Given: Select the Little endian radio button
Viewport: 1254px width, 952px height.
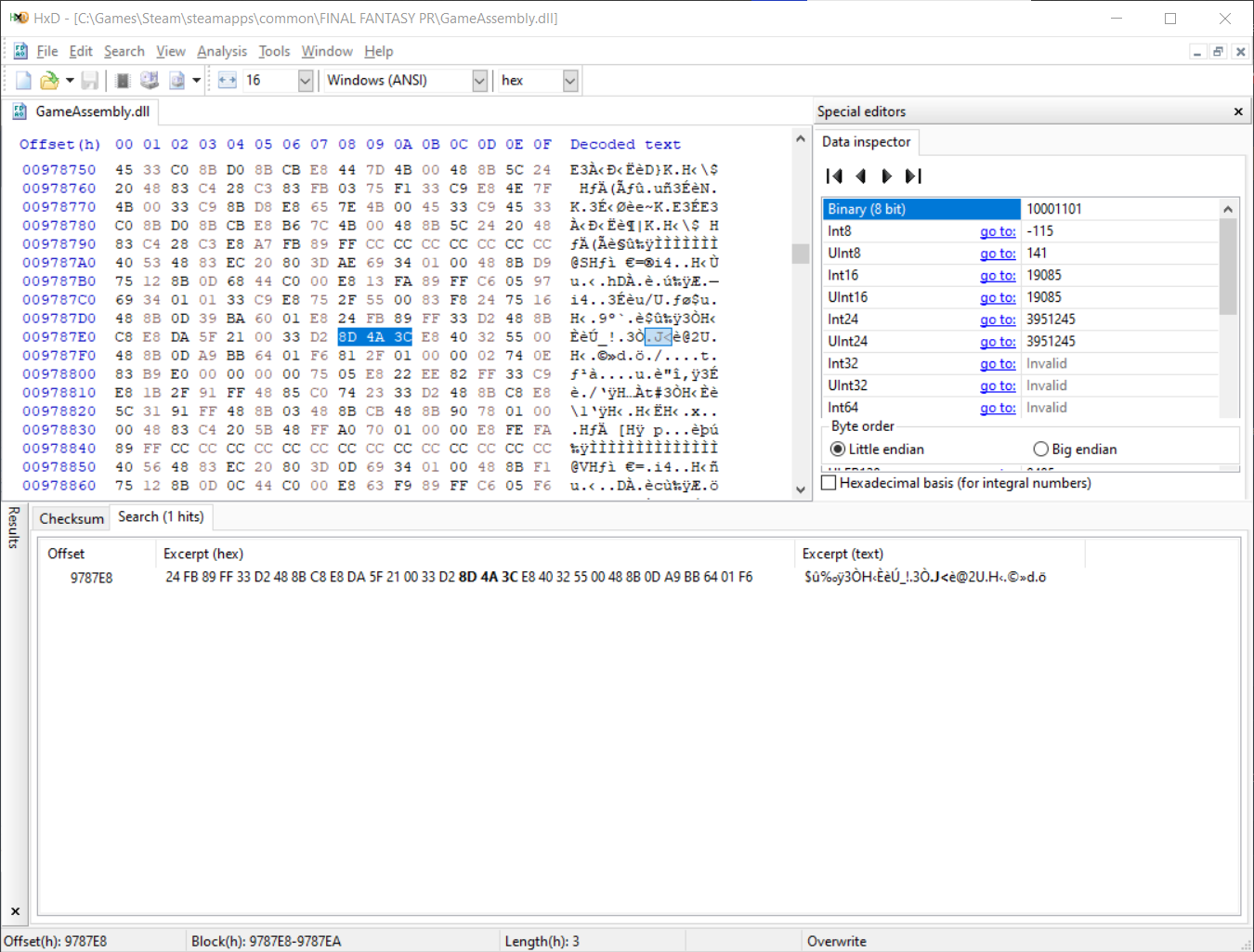Looking at the screenshot, I should [x=877, y=450].
